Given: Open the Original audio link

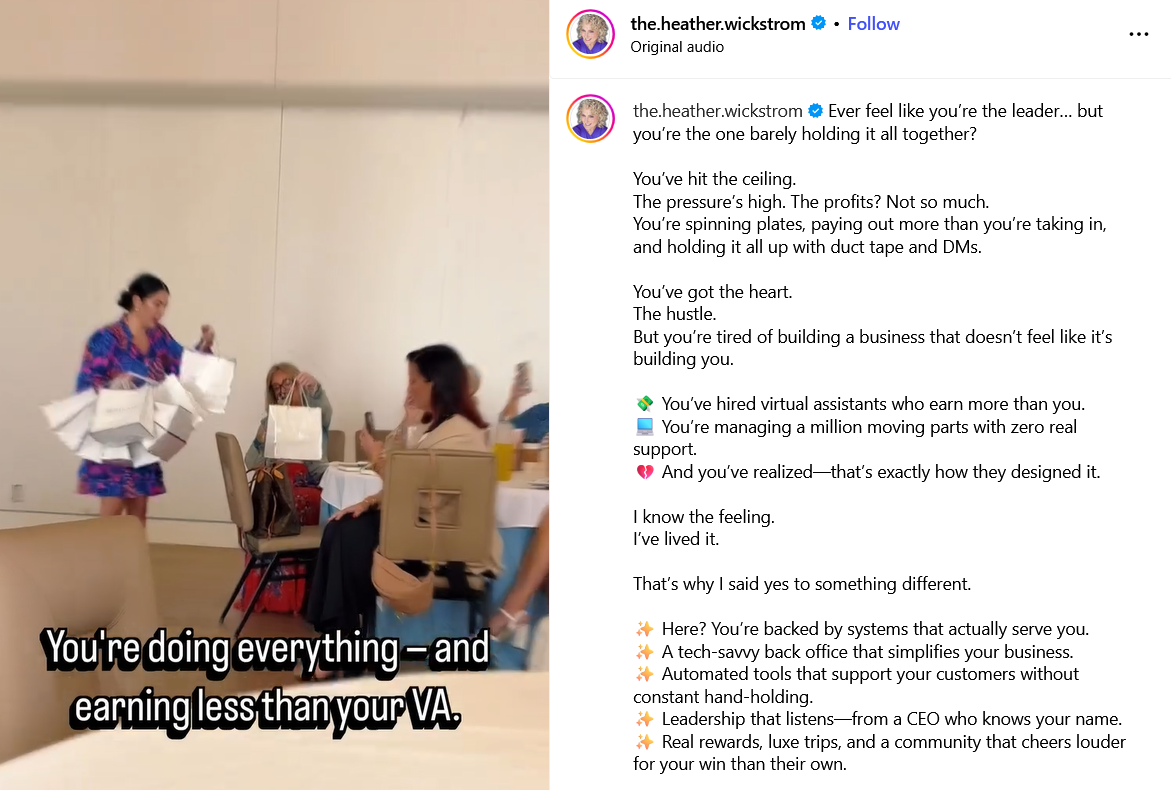Looking at the screenshot, I should (x=677, y=47).
